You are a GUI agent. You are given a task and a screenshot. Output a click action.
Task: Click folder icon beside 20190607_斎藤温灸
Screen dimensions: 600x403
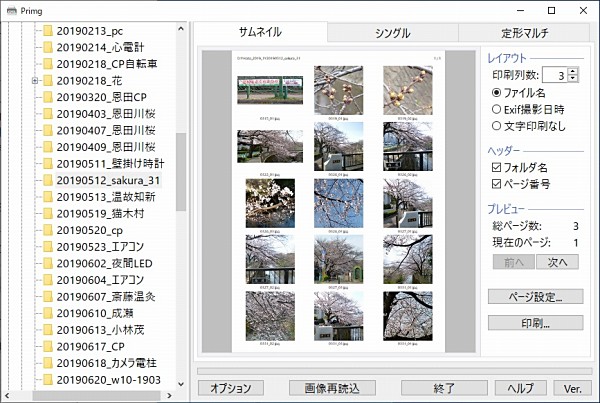point(48,297)
